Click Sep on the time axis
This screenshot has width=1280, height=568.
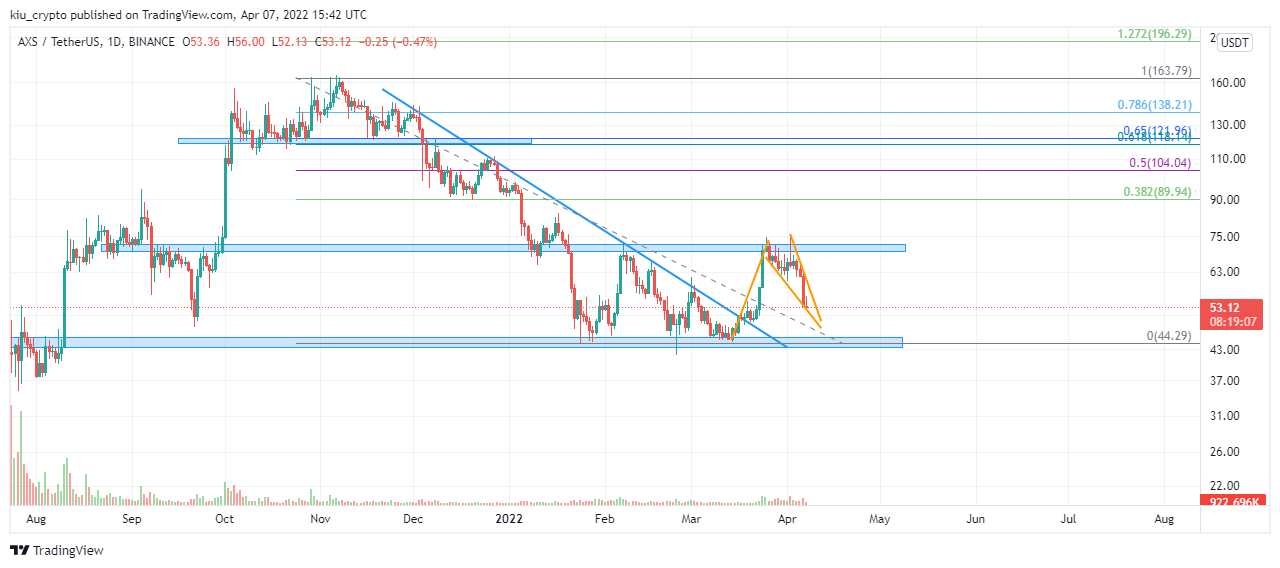tap(132, 520)
